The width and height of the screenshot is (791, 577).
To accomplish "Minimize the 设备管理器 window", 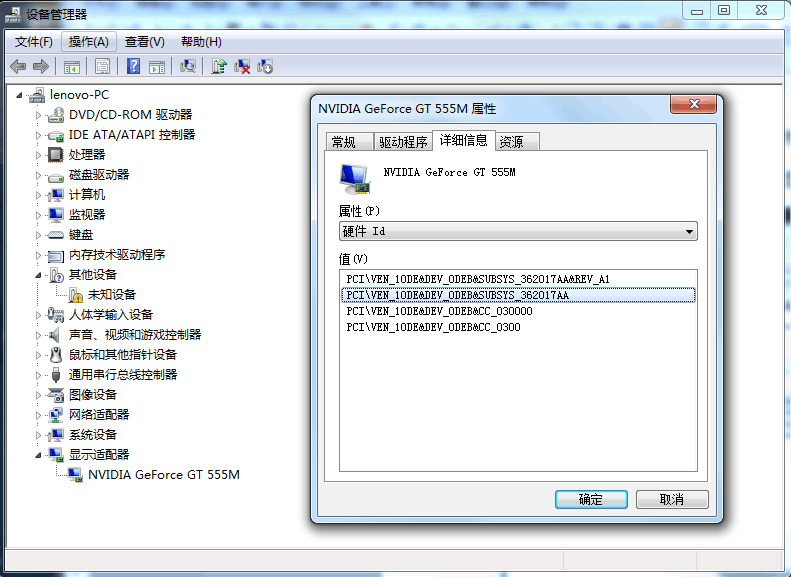I will [x=697, y=10].
